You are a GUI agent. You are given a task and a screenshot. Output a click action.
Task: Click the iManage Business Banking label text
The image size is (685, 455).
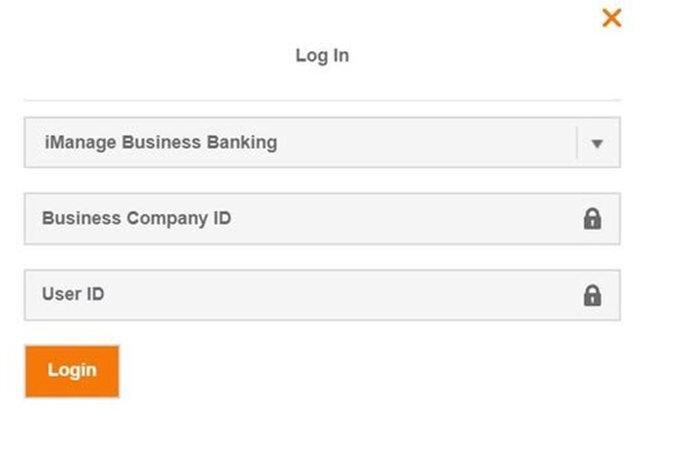161,143
